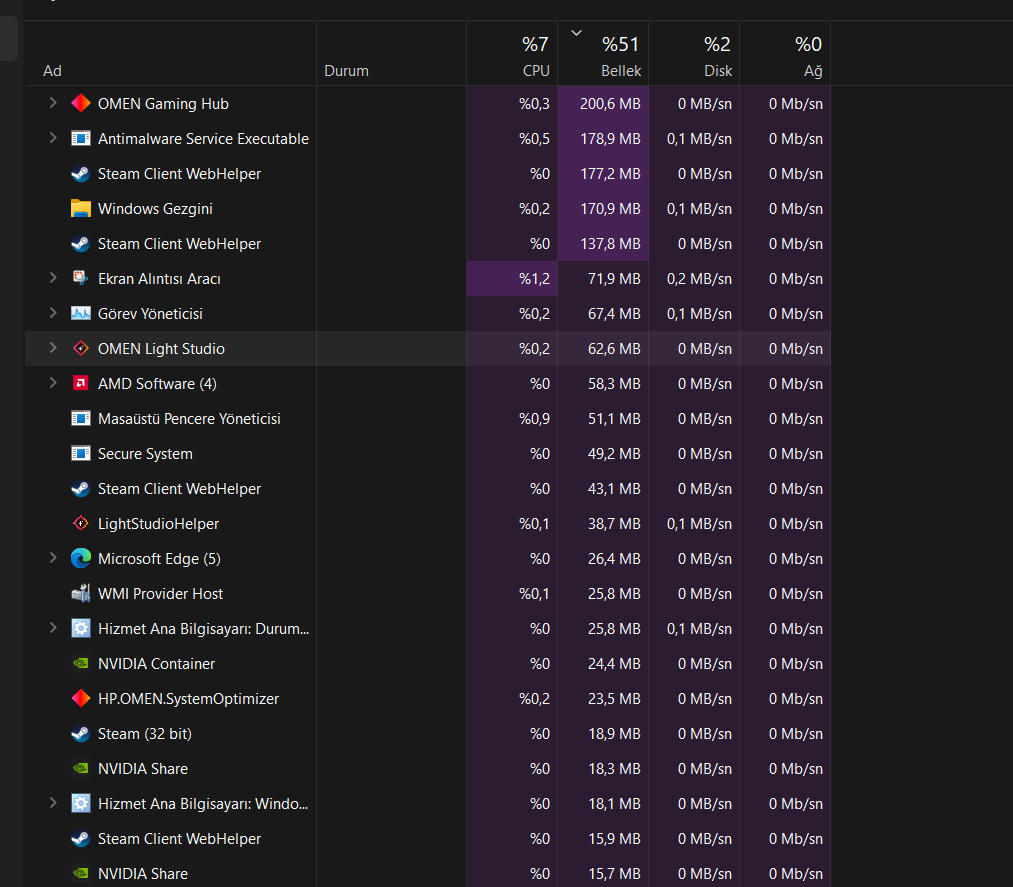
Task: Sort processes by the Ad column
Action: pos(171,54)
